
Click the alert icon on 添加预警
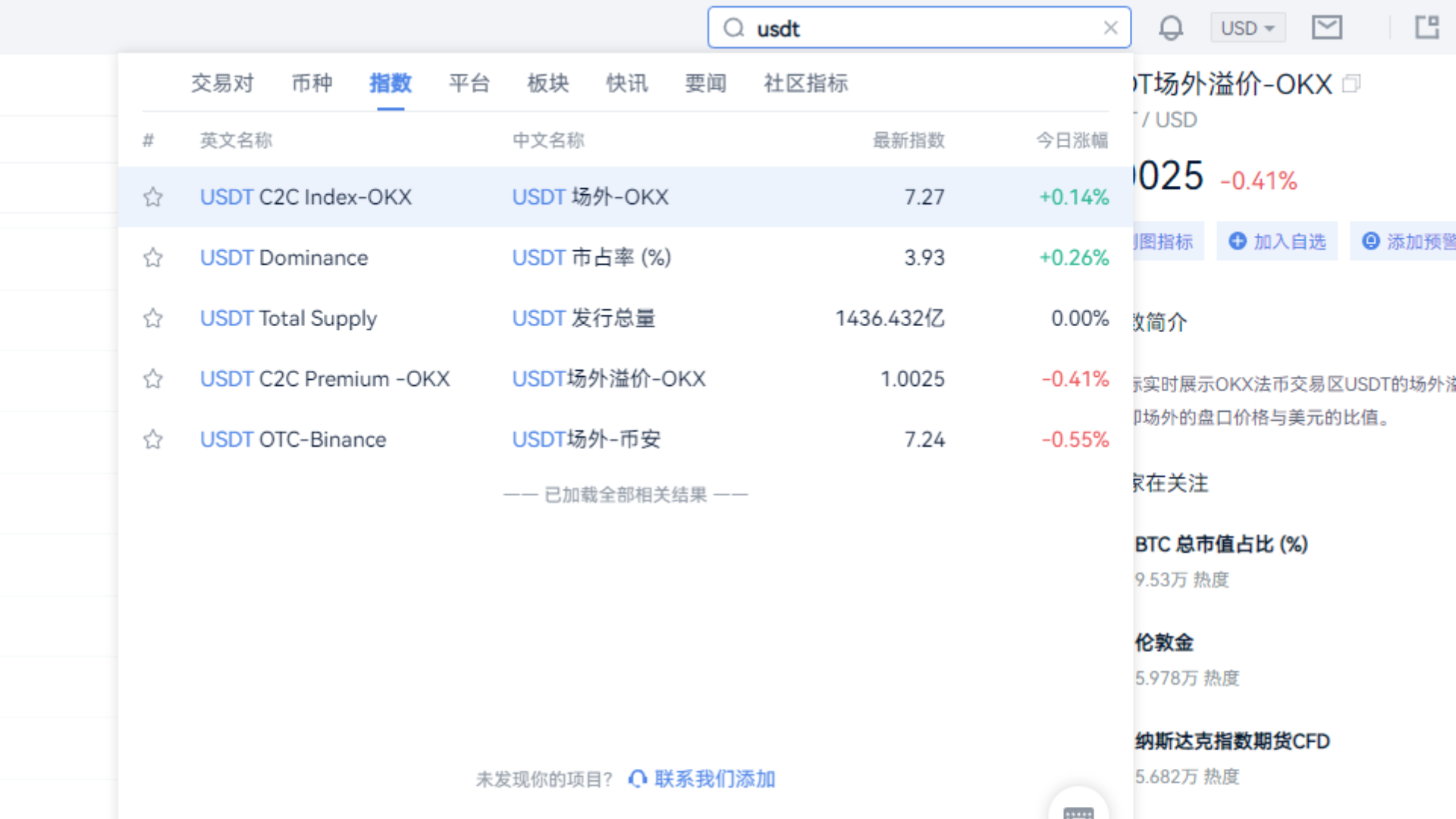1371,241
